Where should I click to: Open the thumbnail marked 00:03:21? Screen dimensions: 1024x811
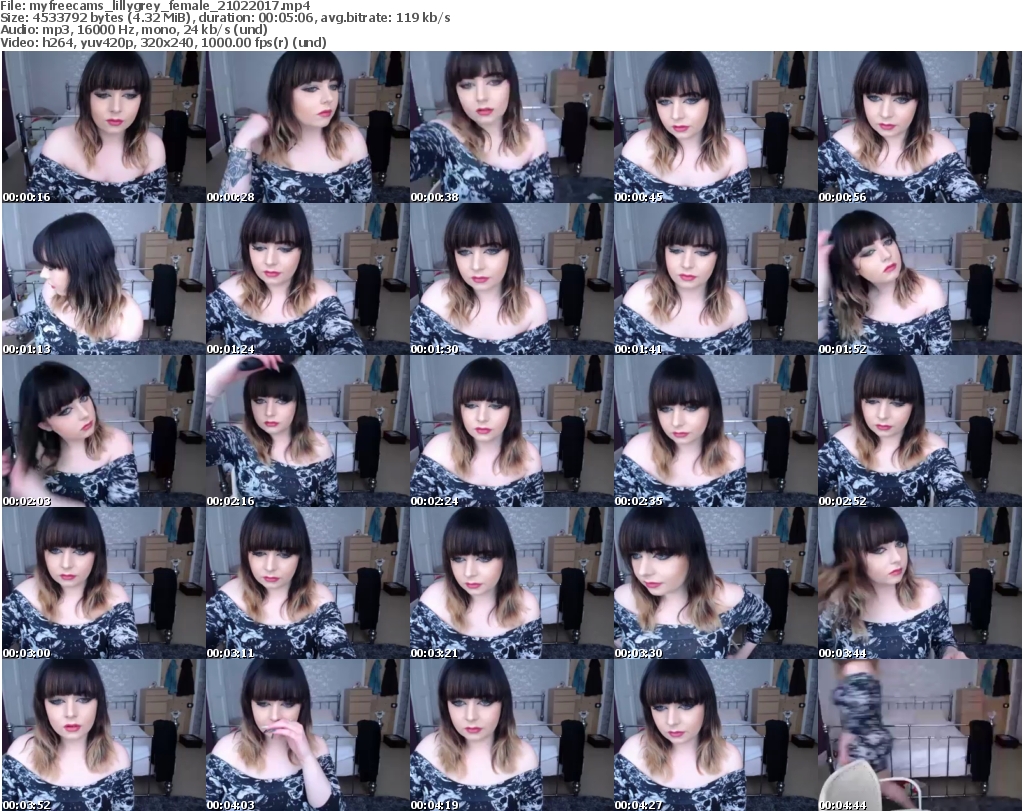click(511, 583)
